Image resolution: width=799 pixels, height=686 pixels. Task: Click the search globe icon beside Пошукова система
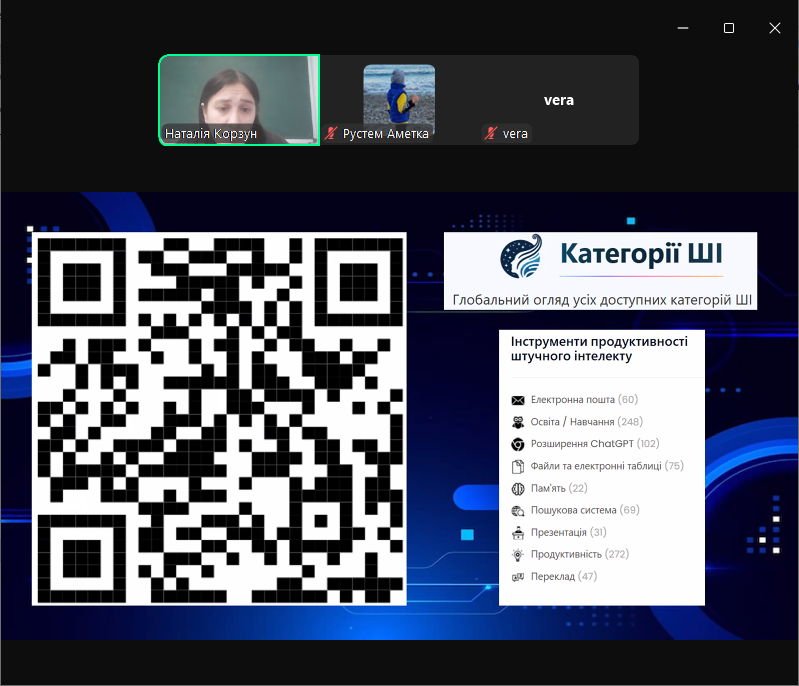tap(518, 510)
